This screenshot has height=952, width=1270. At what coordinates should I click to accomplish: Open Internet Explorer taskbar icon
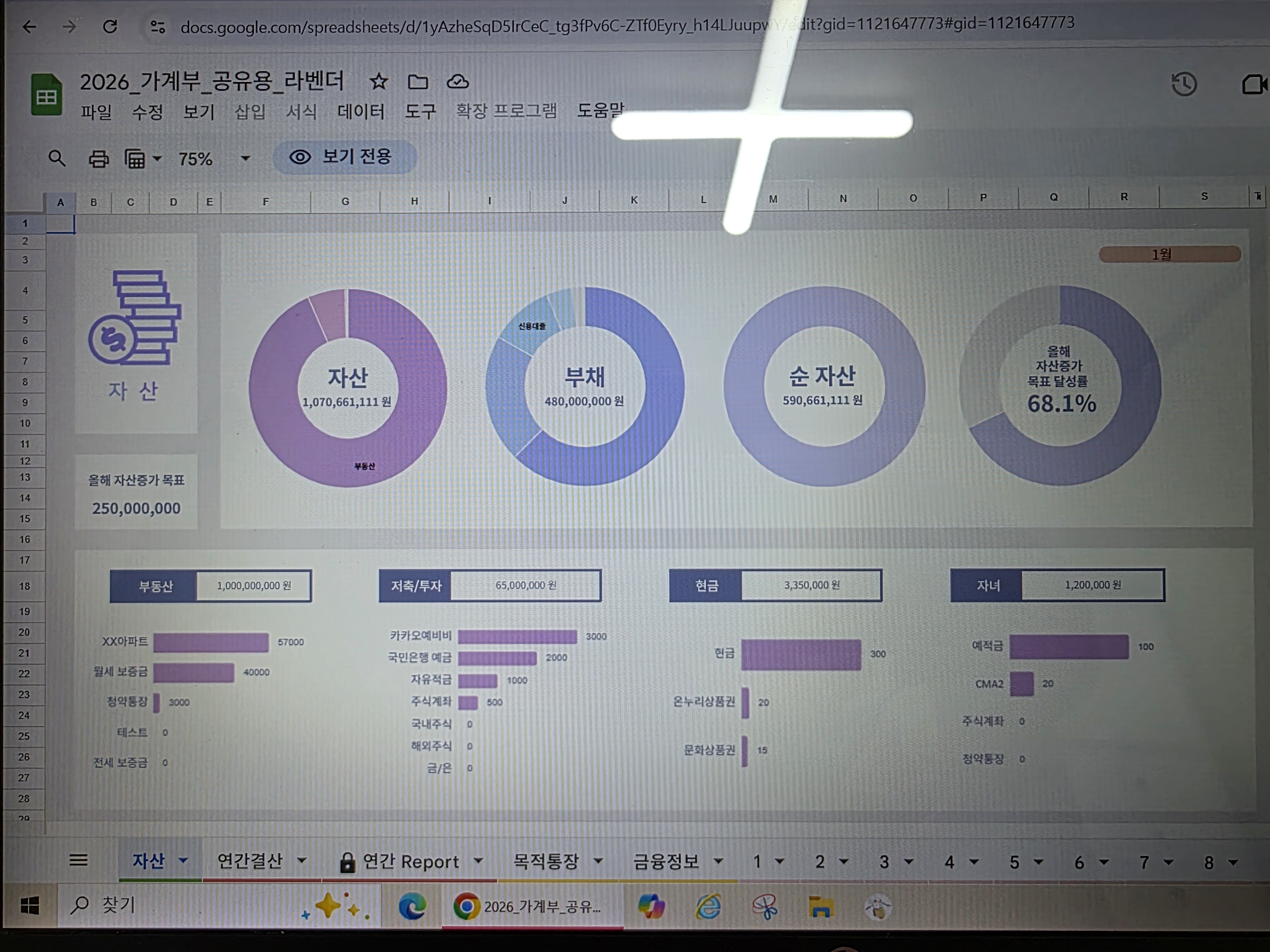708,907
